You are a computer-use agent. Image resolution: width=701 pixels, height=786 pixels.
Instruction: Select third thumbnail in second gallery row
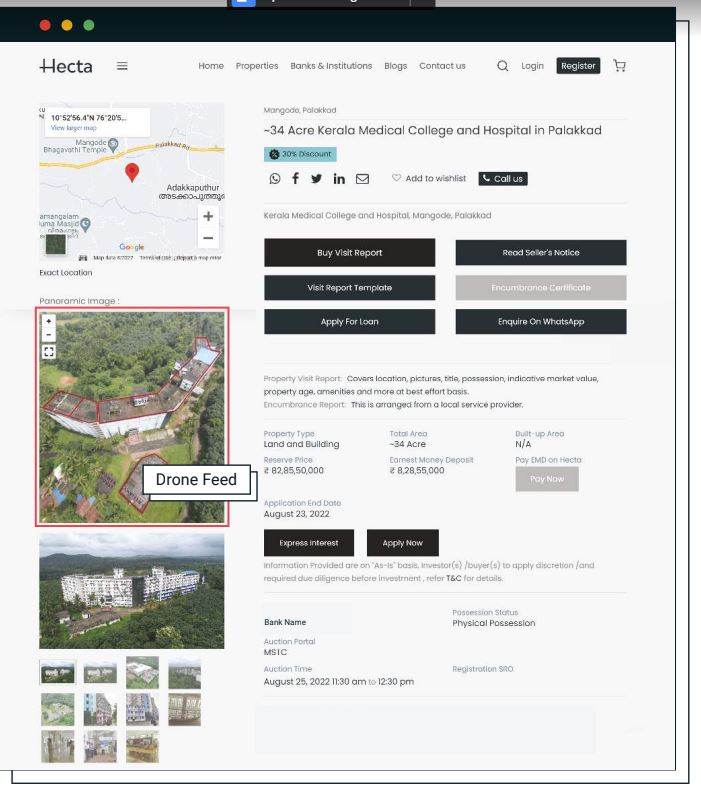(x=142, y=709)
